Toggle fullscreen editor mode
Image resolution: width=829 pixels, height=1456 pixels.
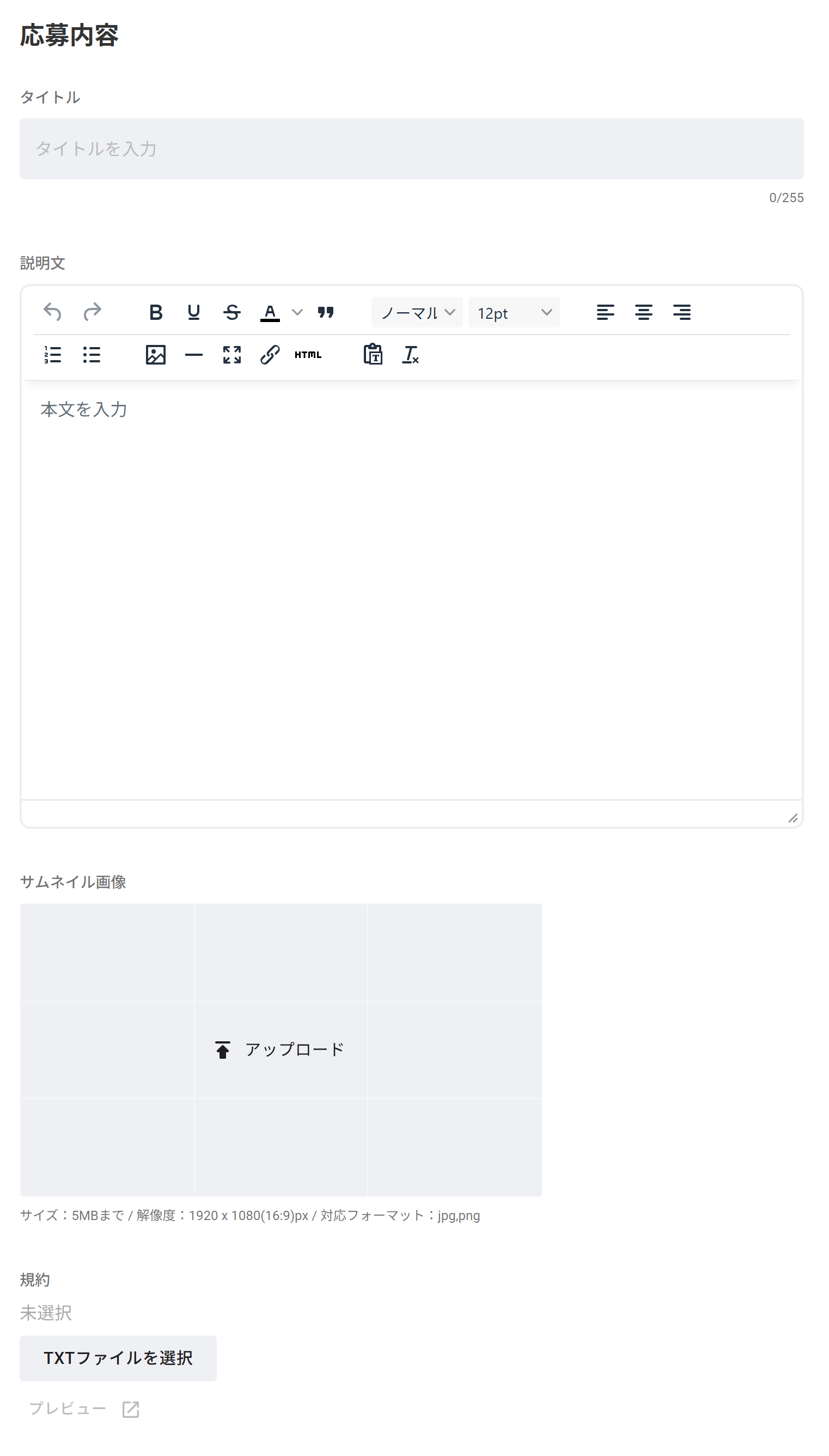pyautogui.click(x=231, y=355)
